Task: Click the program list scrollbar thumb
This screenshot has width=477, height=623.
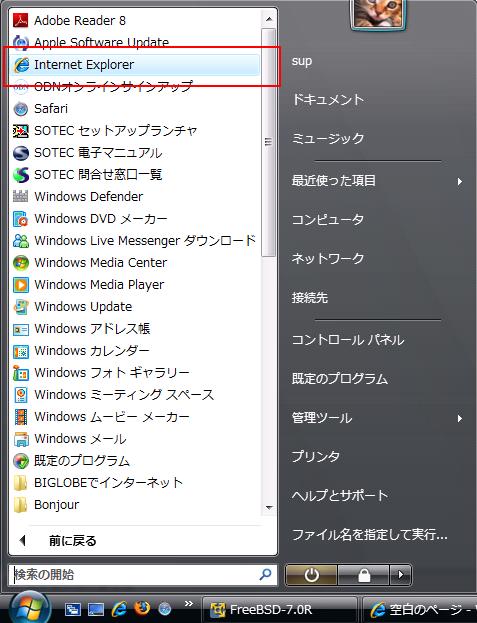Action: click(269, 142)
